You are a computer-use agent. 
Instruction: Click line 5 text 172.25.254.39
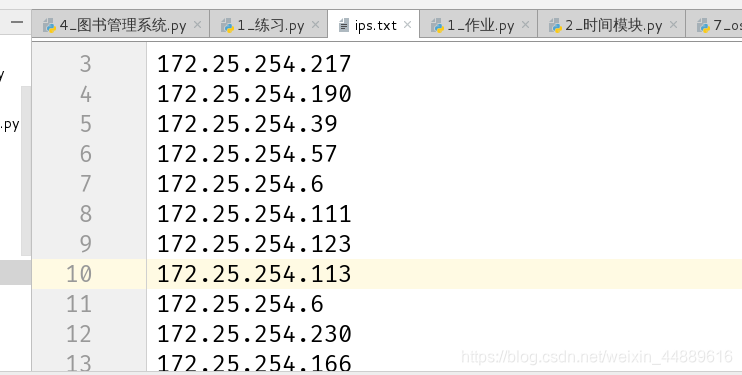pos(247,124)
